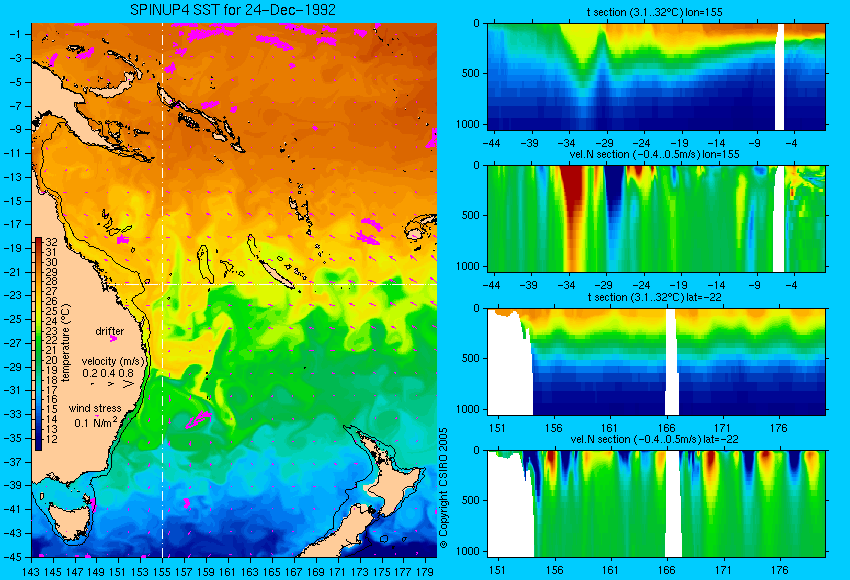Click the 'wind stress' legend label
The image size is (850, 580).
[x=95, y=408]
